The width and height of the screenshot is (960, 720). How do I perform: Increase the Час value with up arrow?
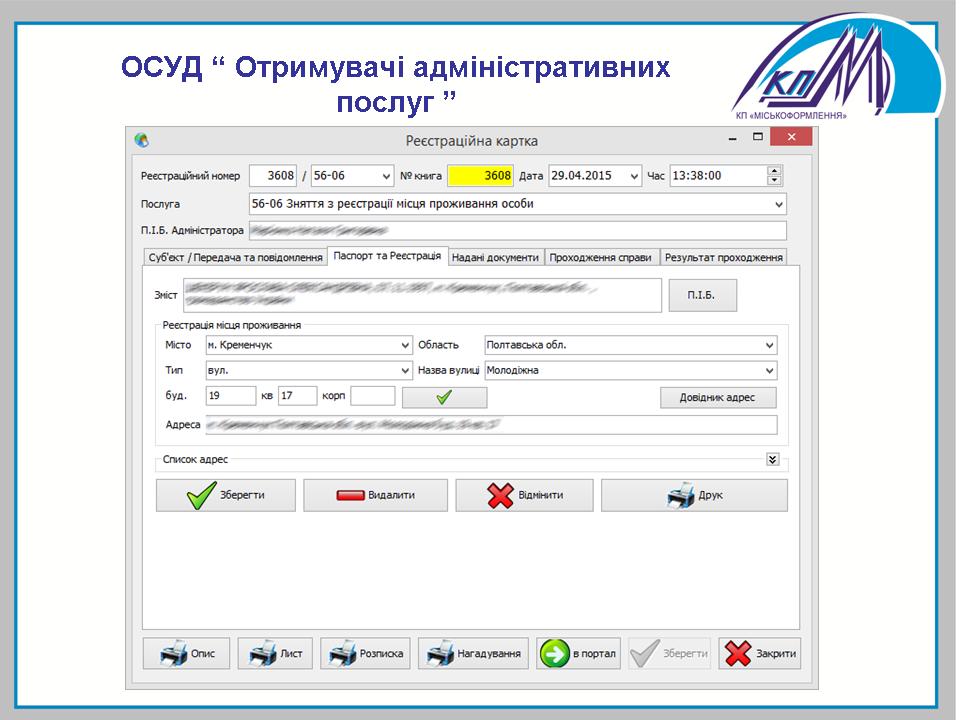pyautogui.click(x=773, y=171)
